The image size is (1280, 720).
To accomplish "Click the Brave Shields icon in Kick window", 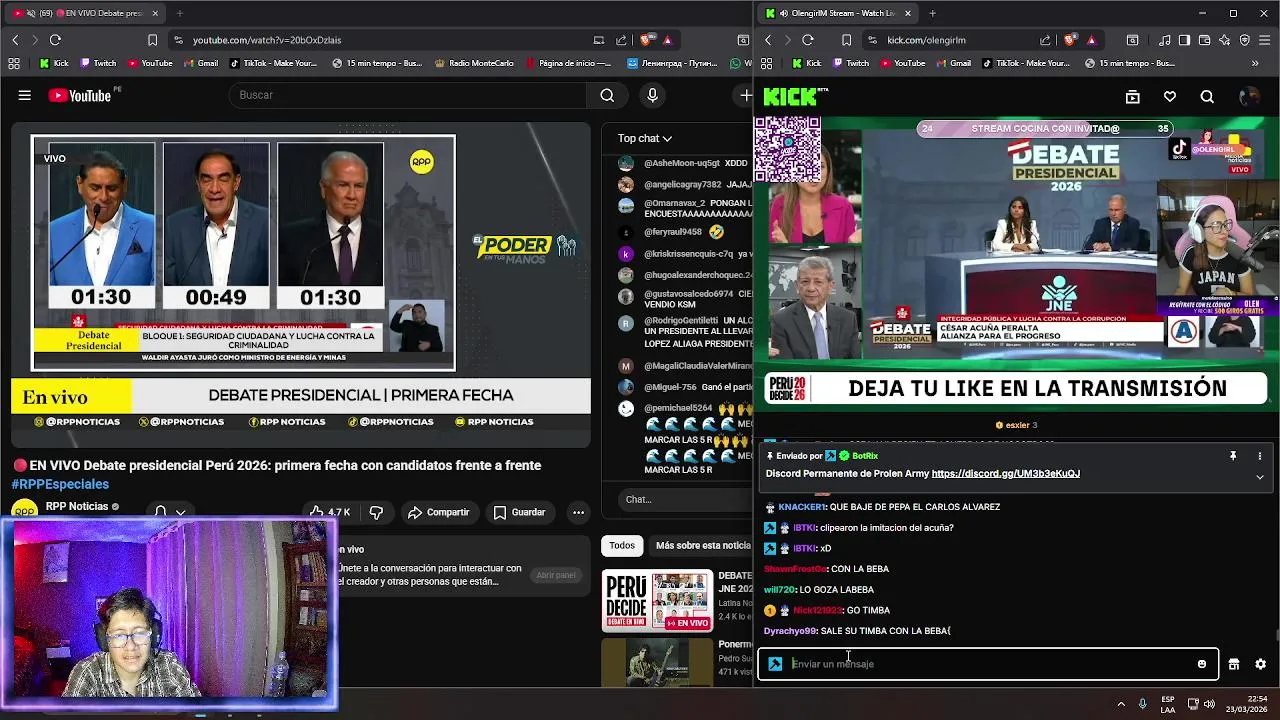I will click(x=1070, y=40).
